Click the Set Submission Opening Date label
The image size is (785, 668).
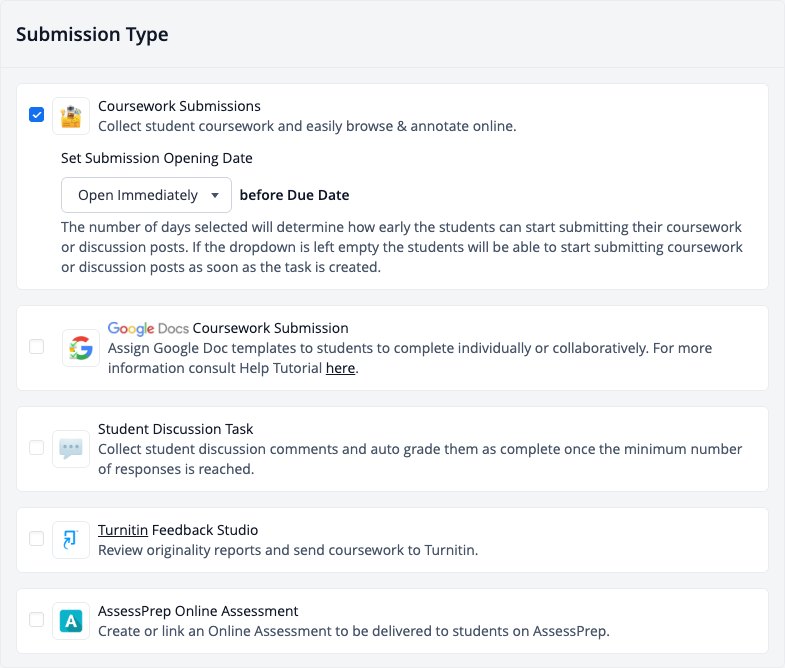pos(157,158)
